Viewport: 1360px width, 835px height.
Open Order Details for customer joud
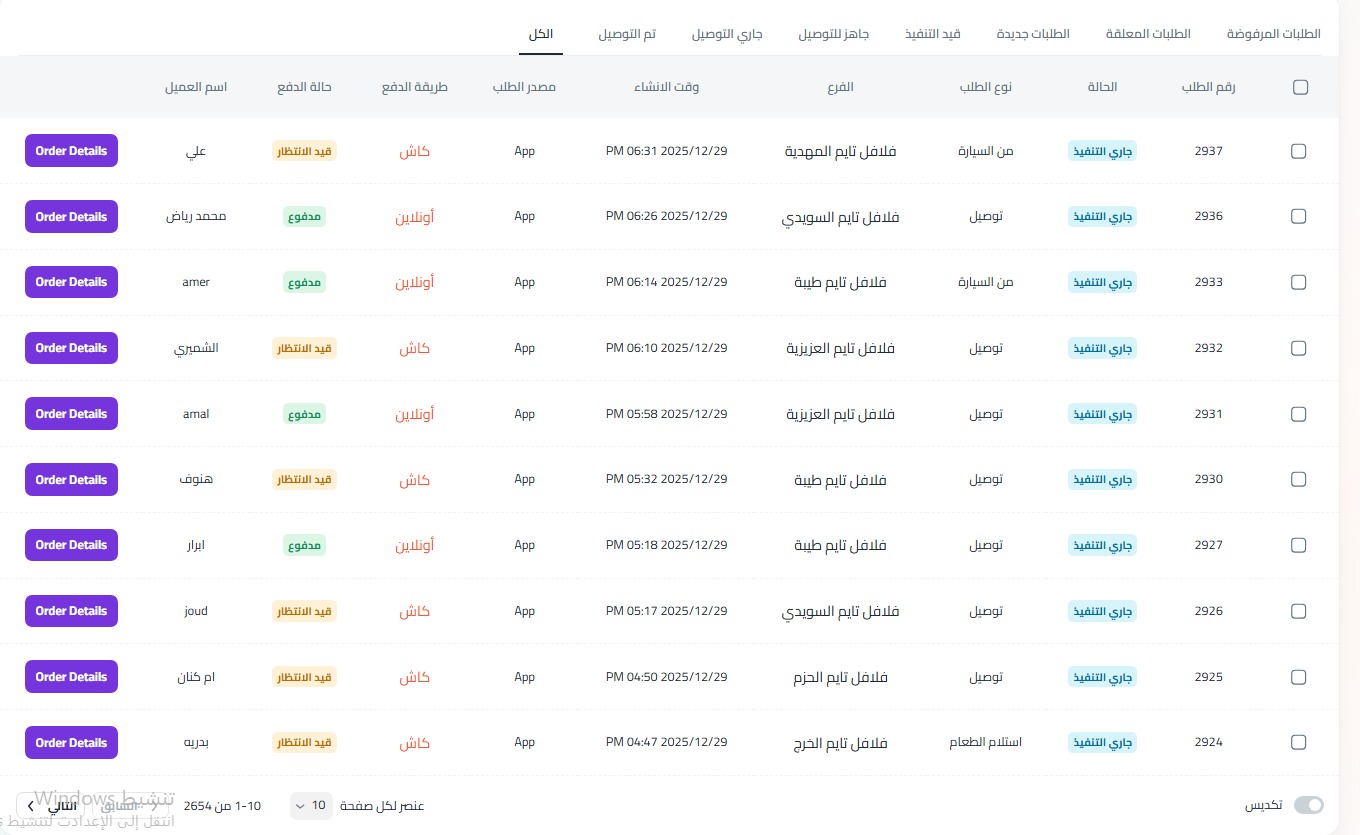(x=71, y=611)
